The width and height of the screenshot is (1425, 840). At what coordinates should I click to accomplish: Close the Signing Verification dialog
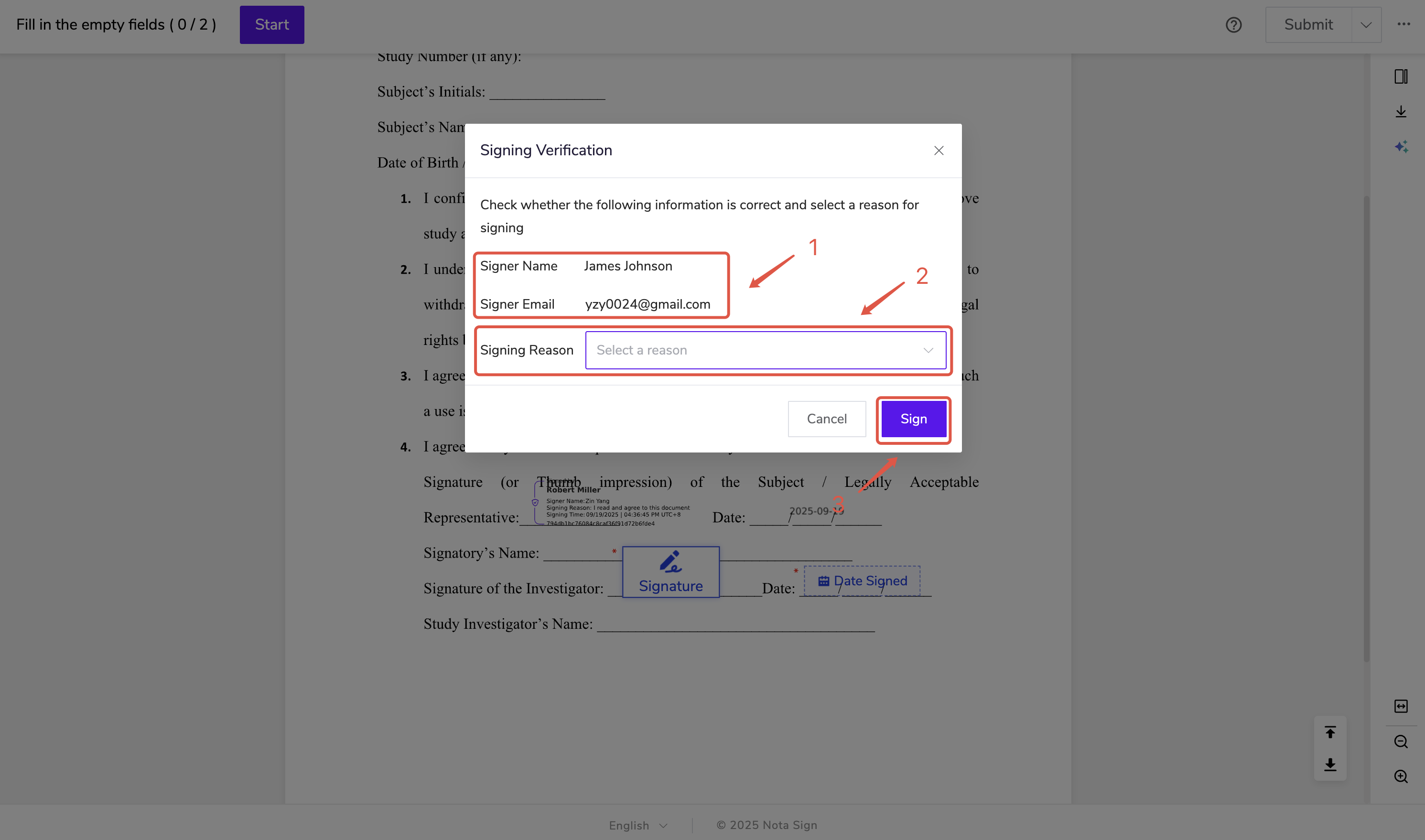[x=939, y=151]
